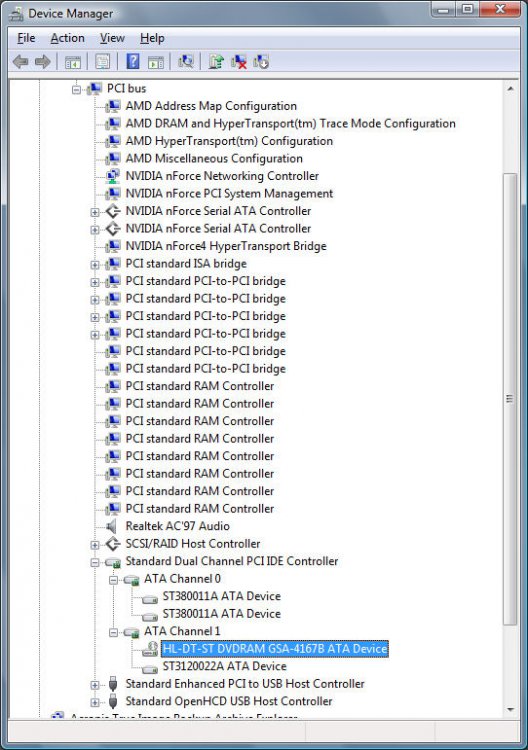Viewport: 528px width, 750px height.
Task: Click the SCSI/RAID Host Controller icon
Action: (x=113, y=544)
